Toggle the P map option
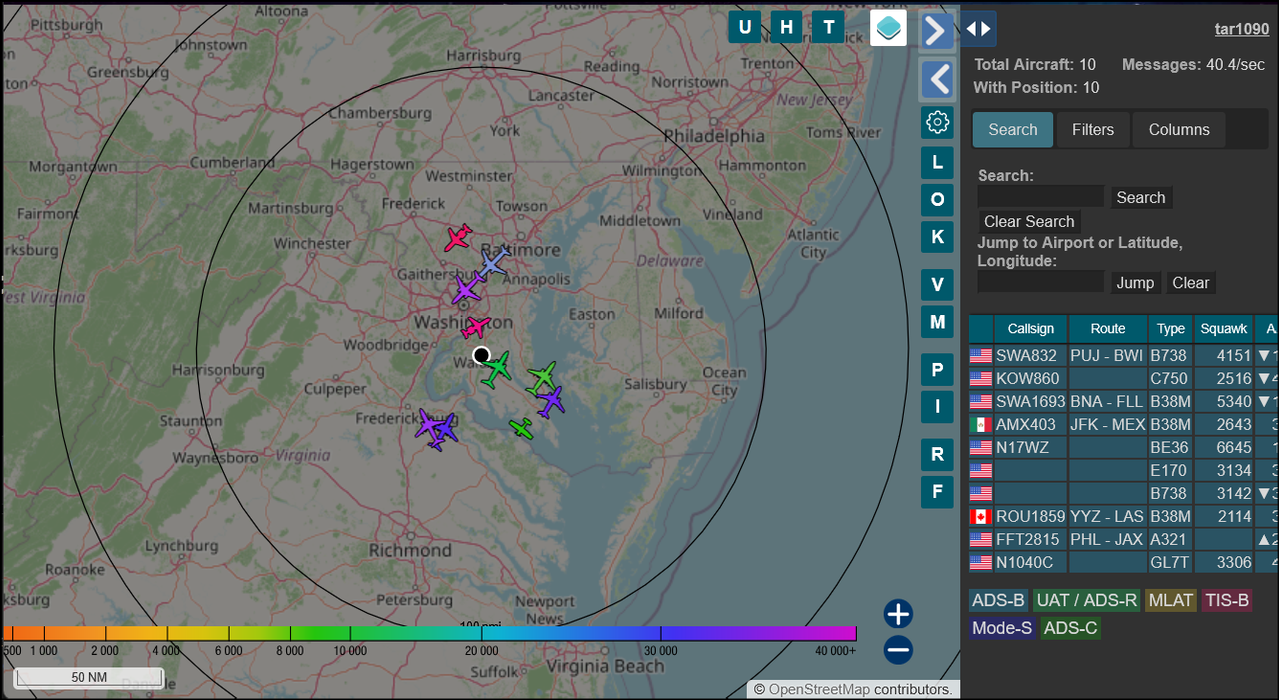 (937, 369)
